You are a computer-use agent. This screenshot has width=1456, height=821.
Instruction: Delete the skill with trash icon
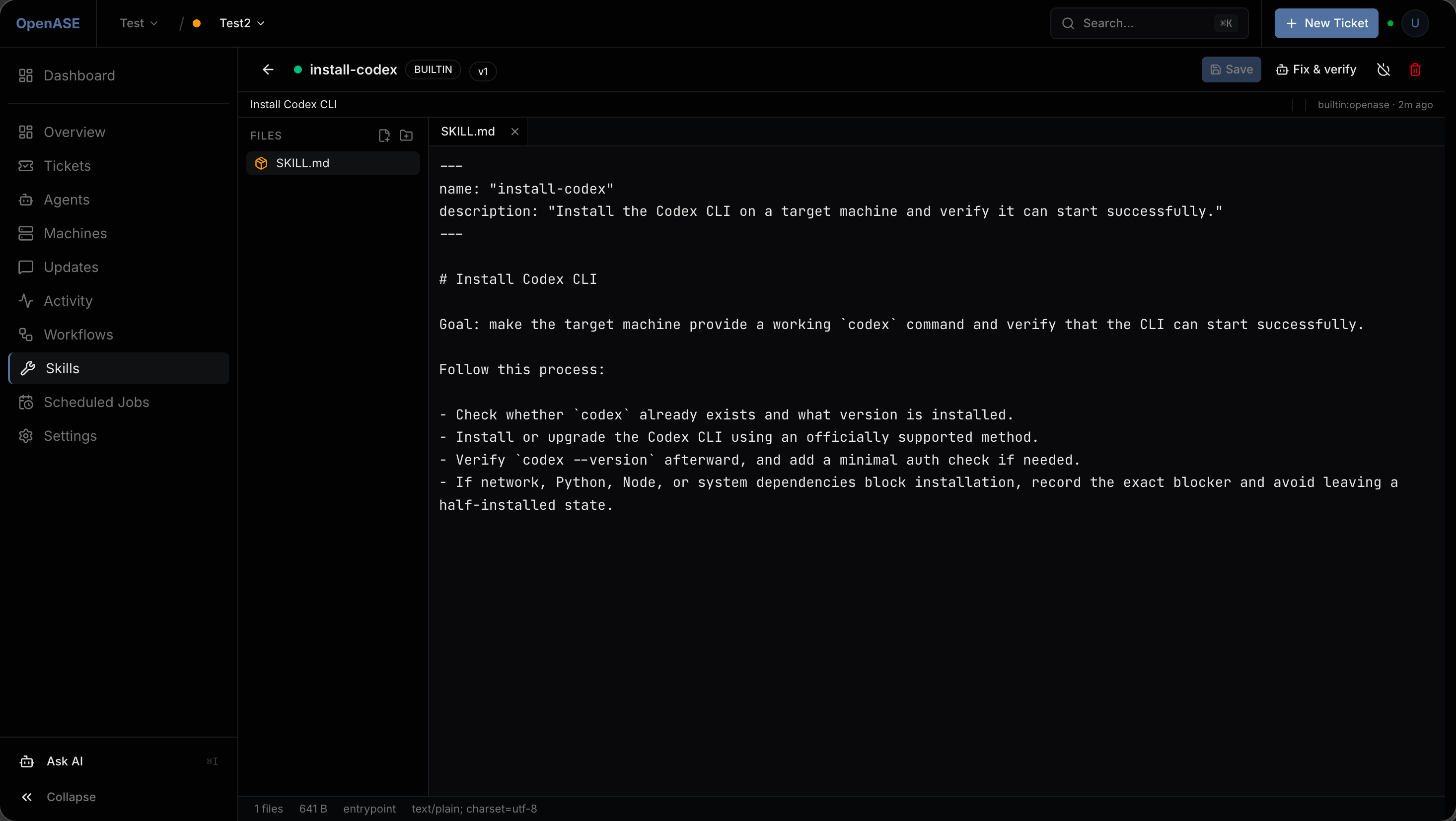[x=1415, y=69]
